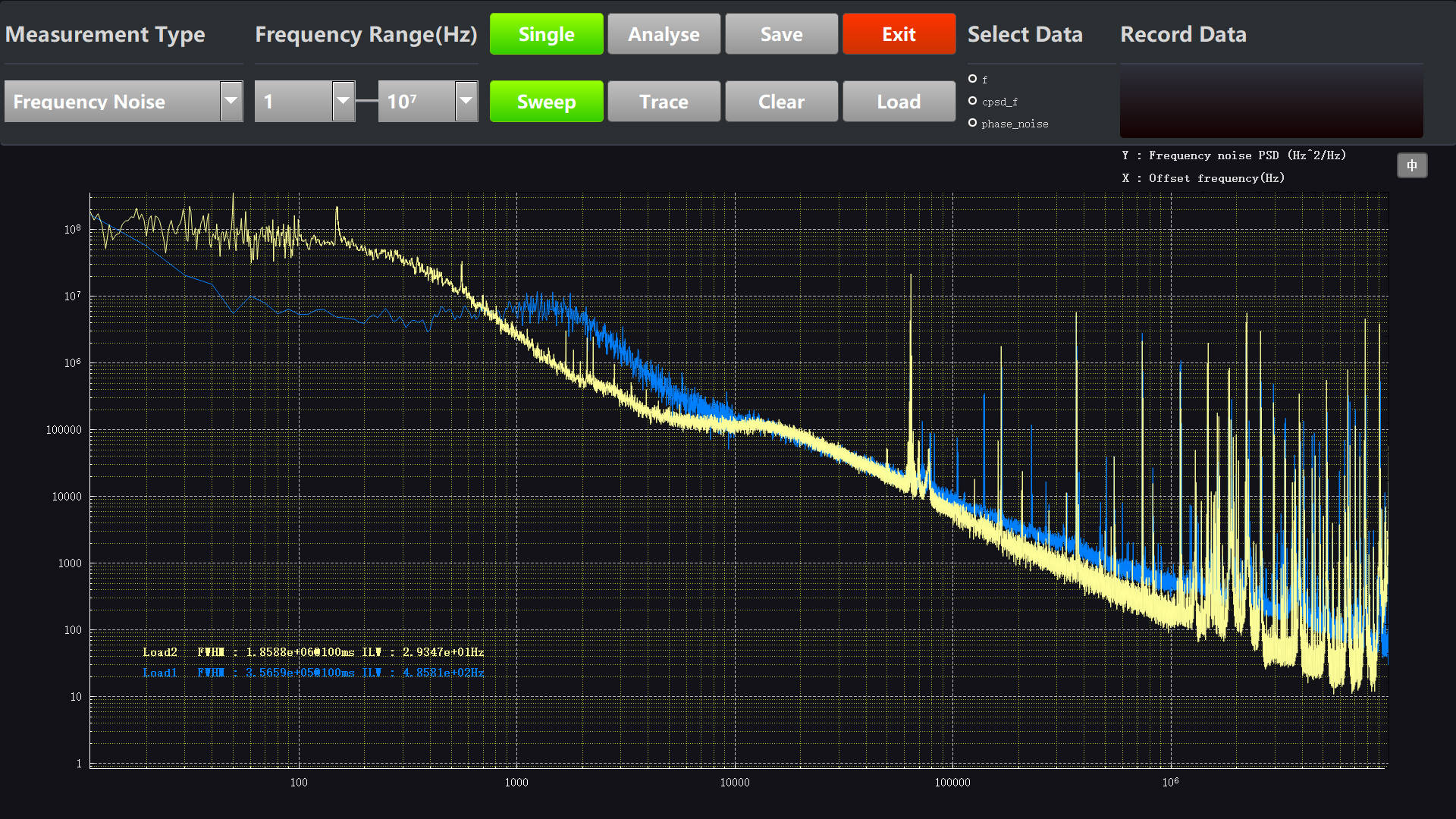Click the Analyse button
Image resolution: width=1456 pixels, height=819 pixels.
tap(664, 34)
